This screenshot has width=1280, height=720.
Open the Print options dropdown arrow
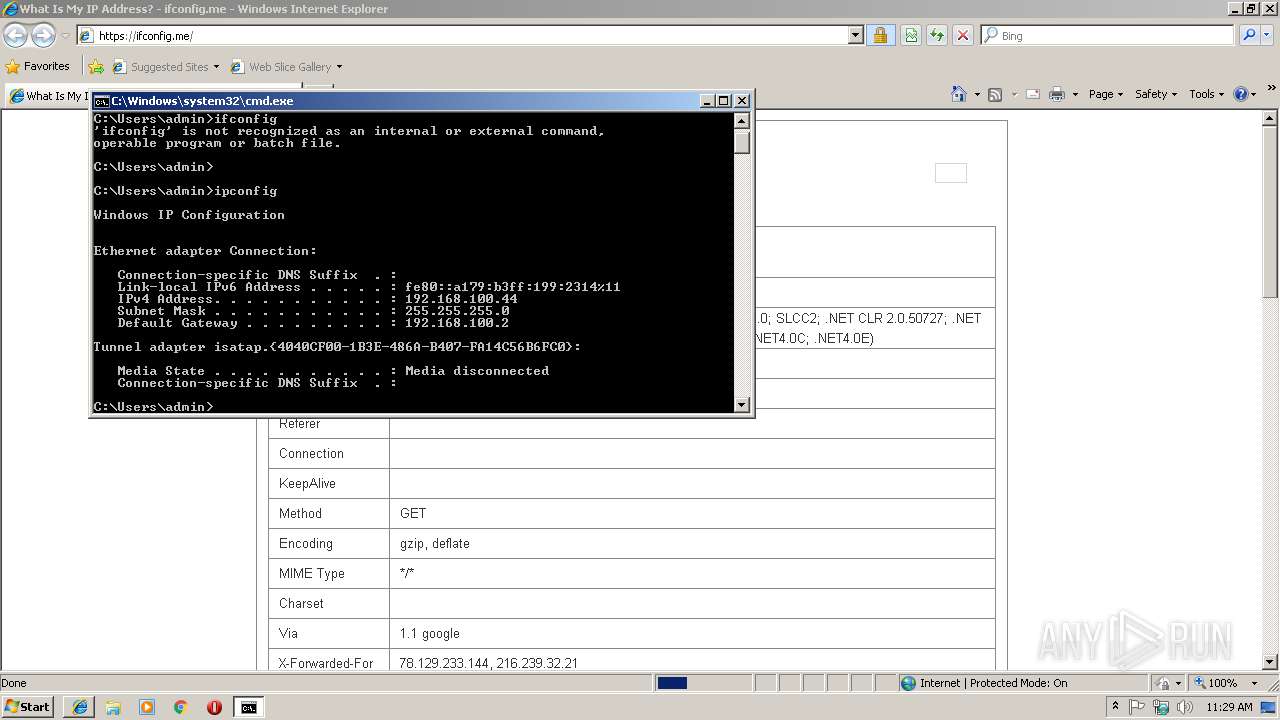coord(1075,94)
